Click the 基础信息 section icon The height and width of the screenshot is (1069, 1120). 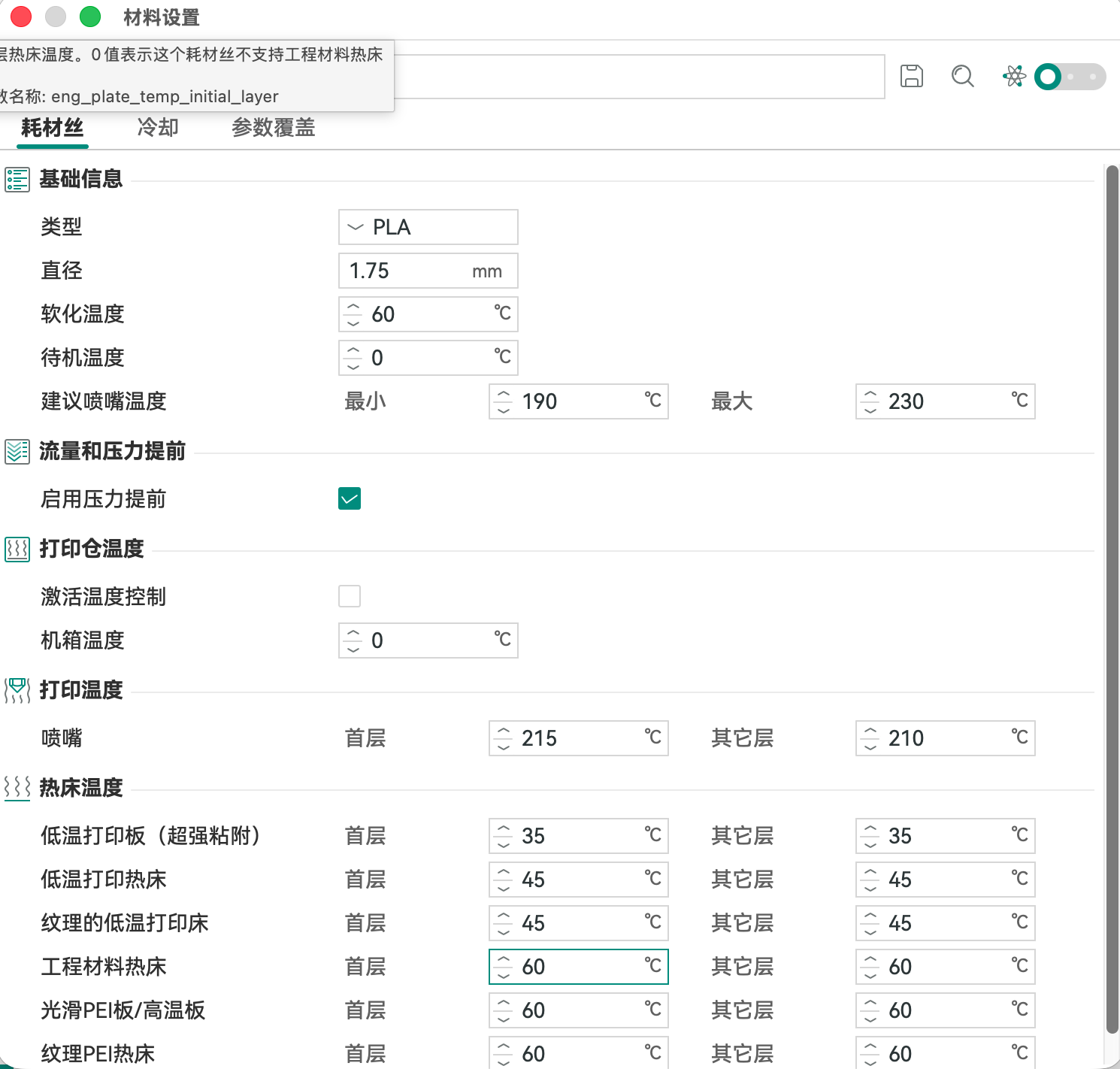(17, 180)
